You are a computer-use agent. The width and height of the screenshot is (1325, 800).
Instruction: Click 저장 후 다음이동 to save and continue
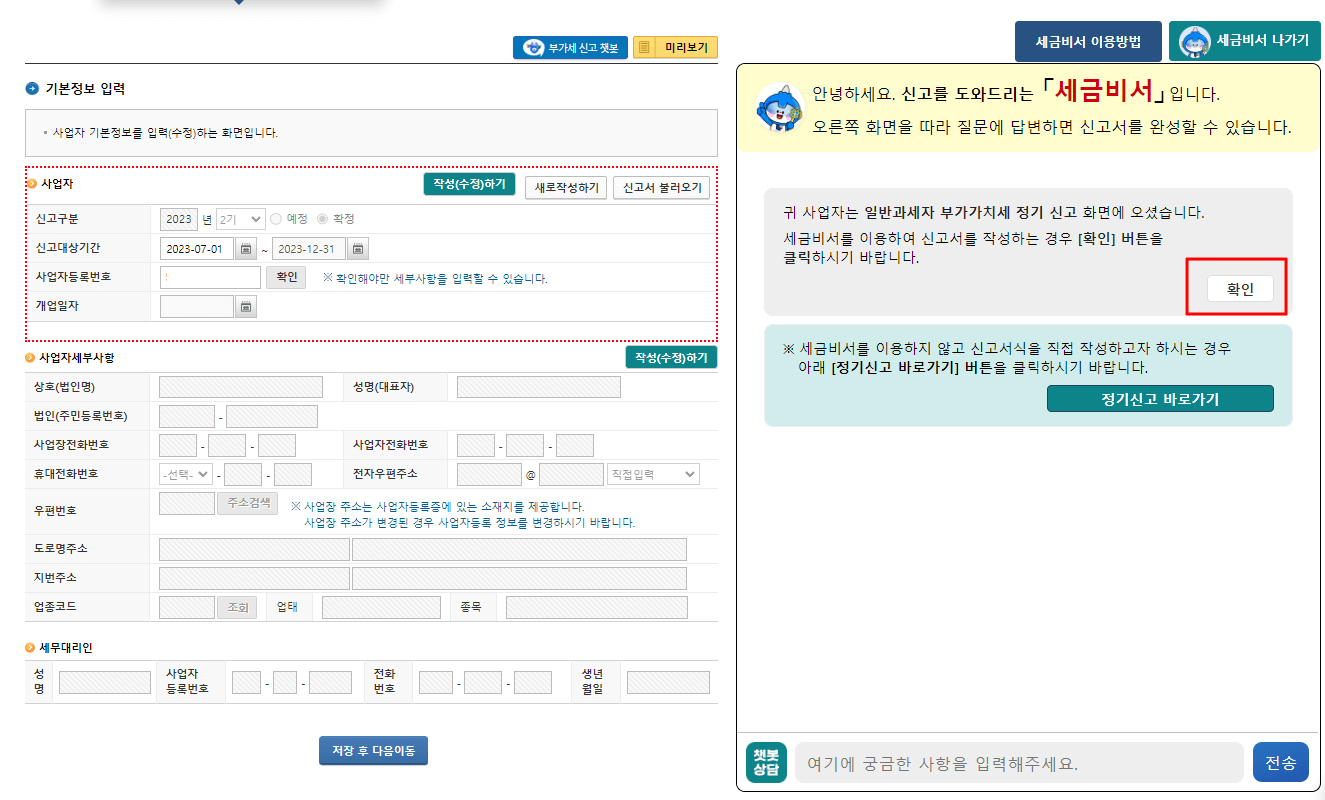(373, 750)
